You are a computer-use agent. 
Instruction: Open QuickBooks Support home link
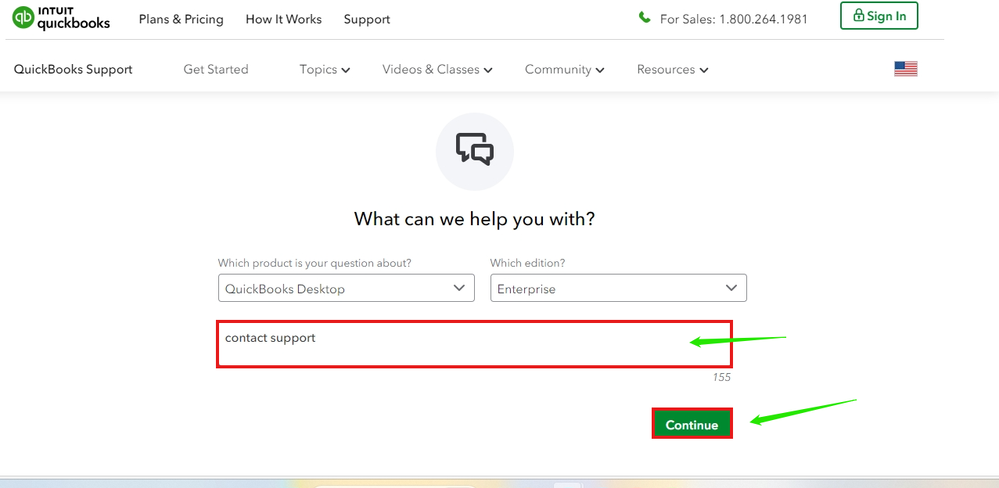tap(73, 69)
